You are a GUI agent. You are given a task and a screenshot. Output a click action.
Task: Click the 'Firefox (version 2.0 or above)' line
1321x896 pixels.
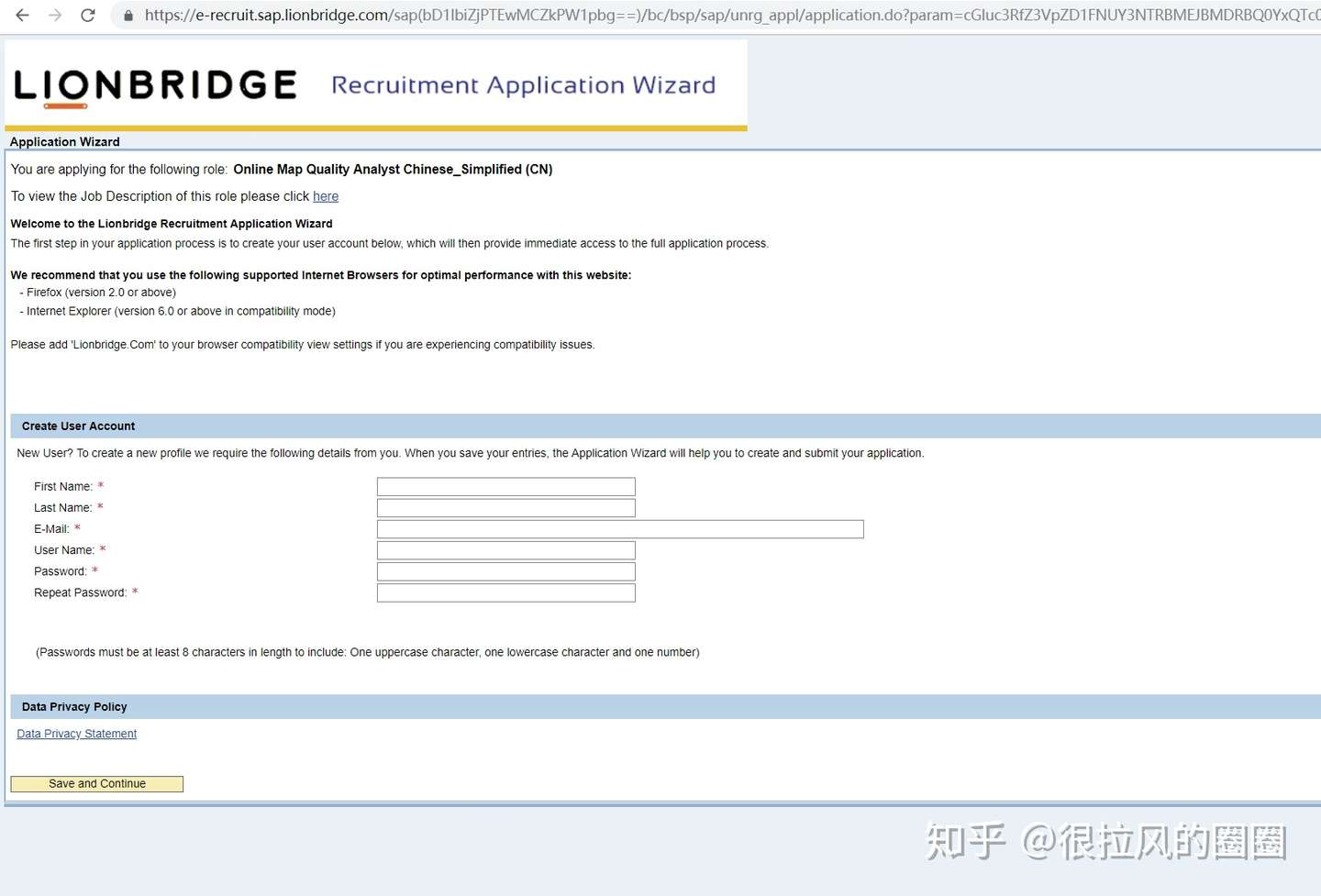[98, 293]
